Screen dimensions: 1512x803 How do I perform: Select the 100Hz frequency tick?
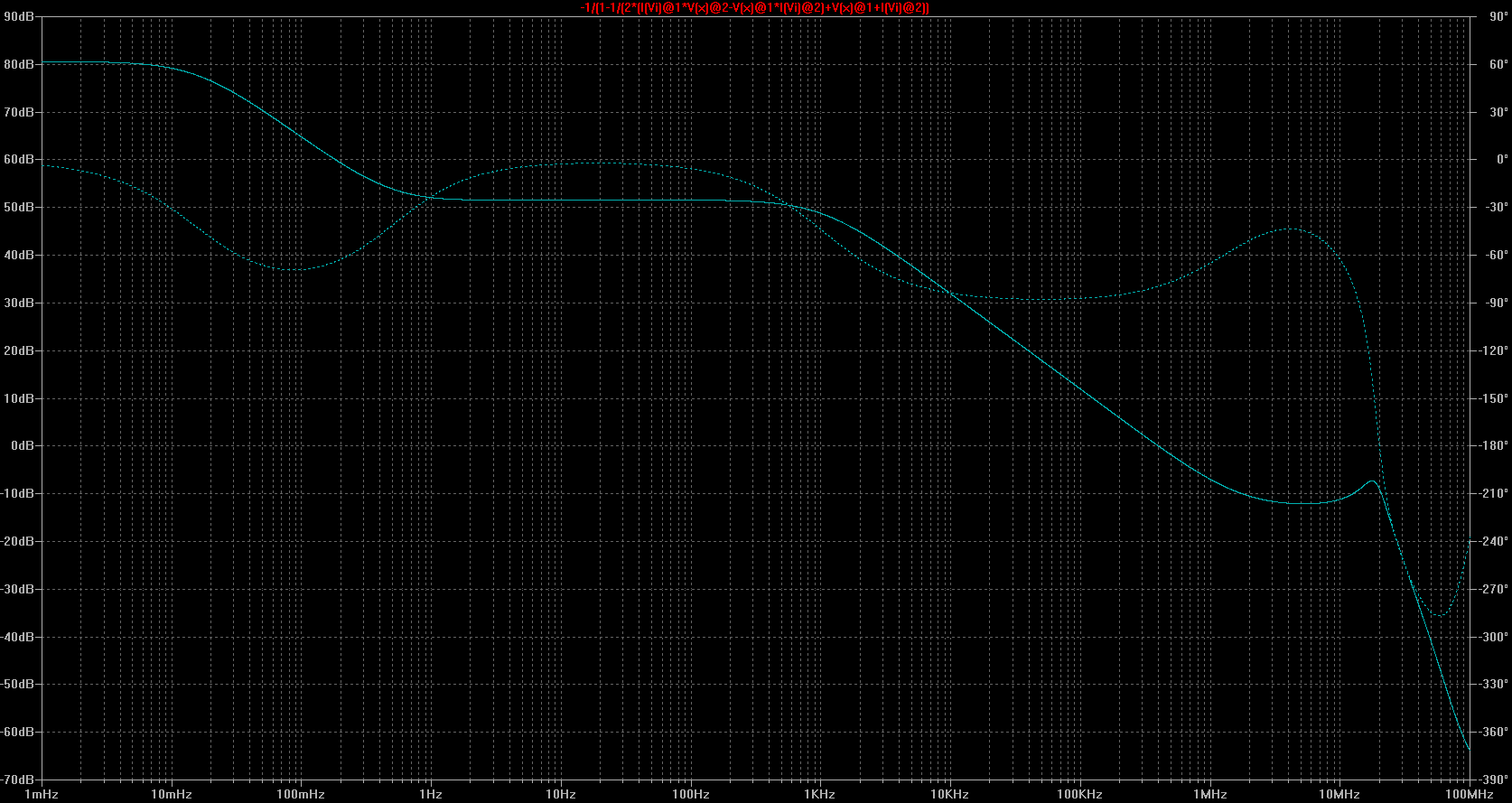pos(690,794)
